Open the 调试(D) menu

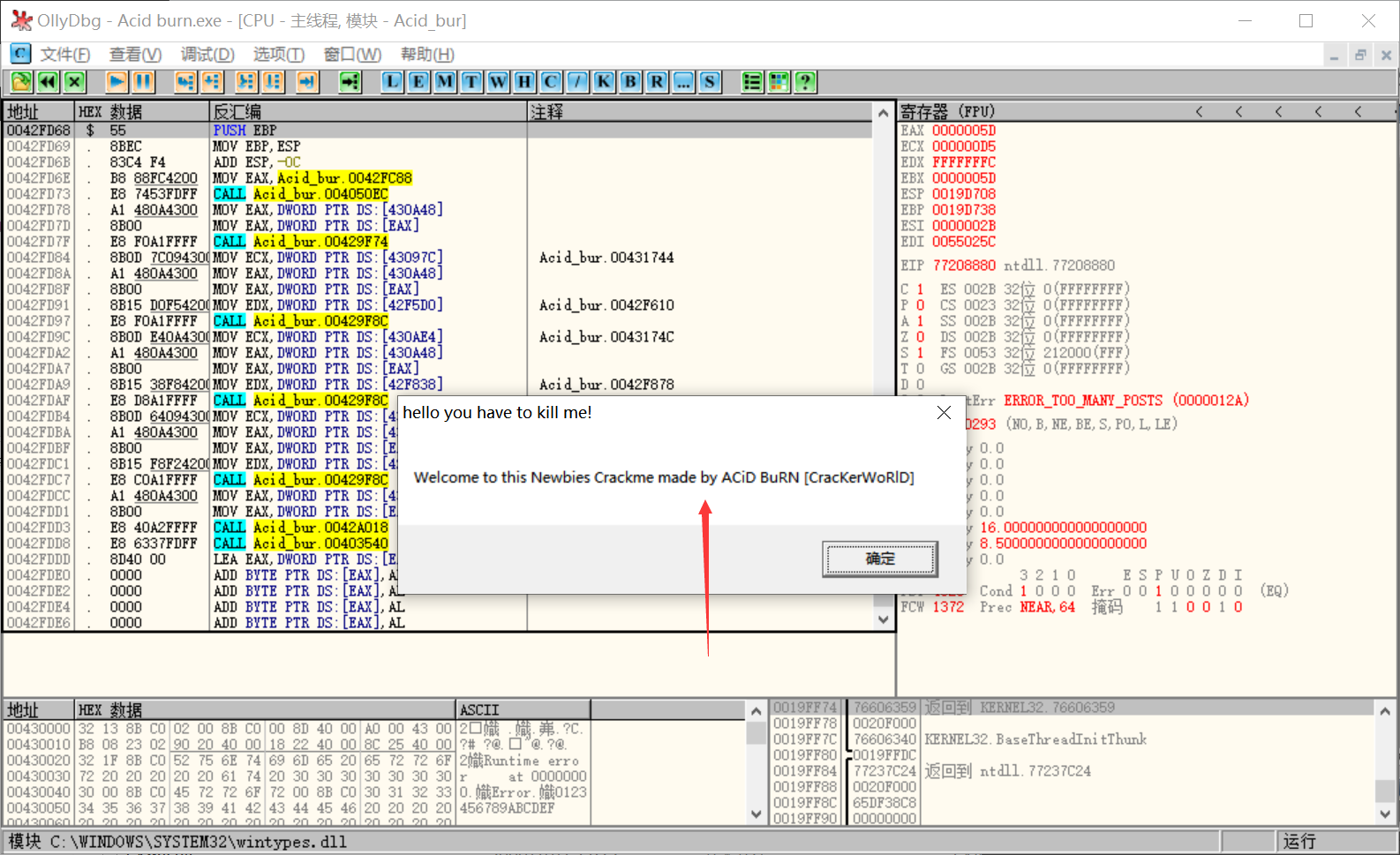point(207,55)
